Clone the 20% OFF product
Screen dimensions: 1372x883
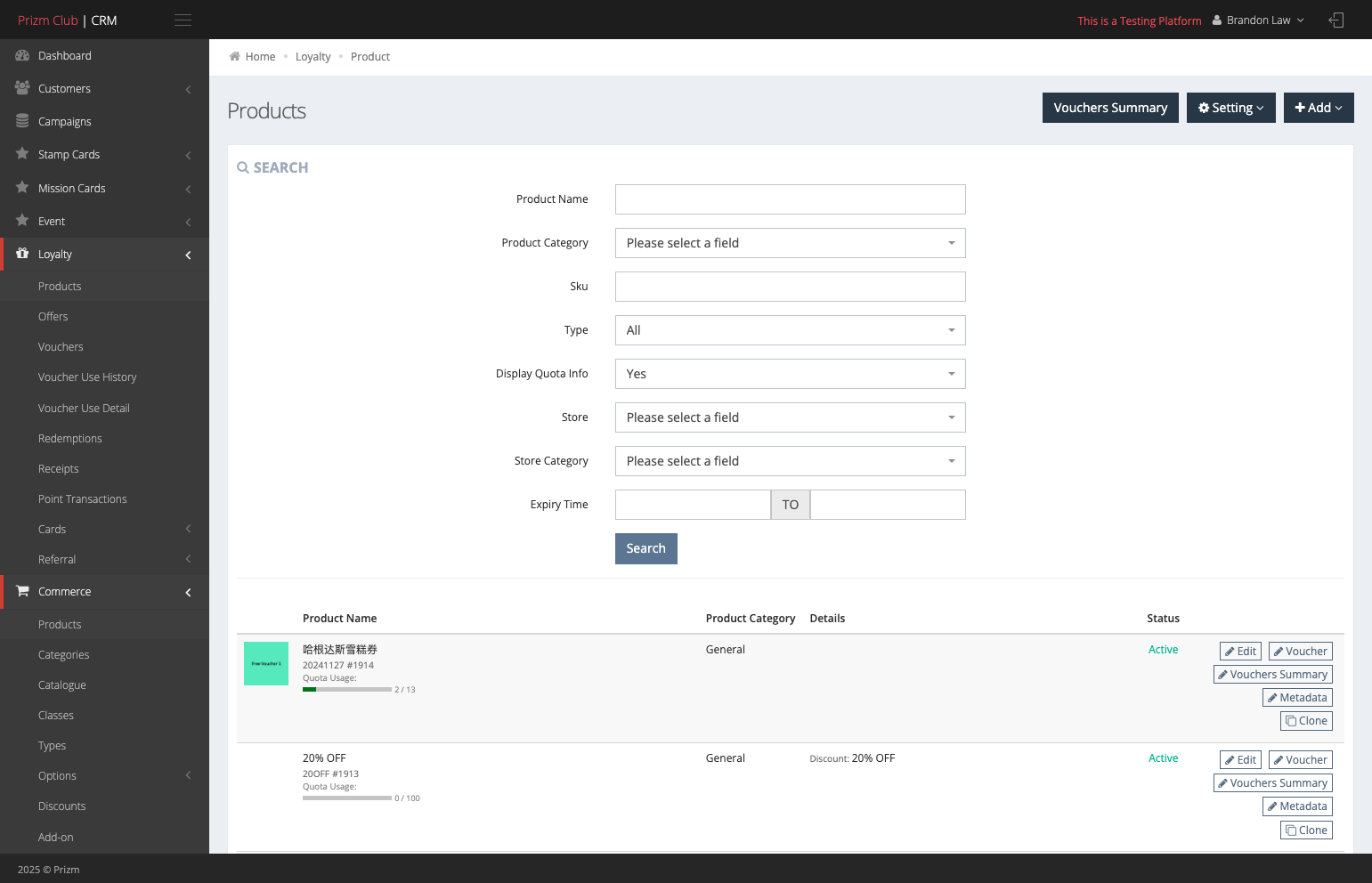pyautogui.click(x=1306, y=830)
